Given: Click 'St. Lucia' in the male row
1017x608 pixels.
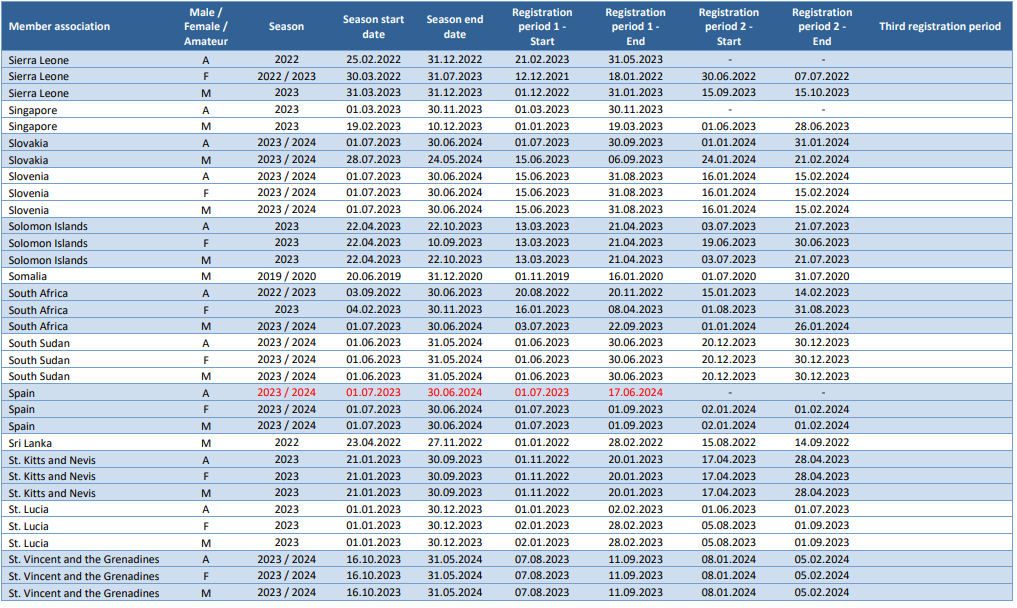Looking at the screenshot, I should [x=29, y=543].
